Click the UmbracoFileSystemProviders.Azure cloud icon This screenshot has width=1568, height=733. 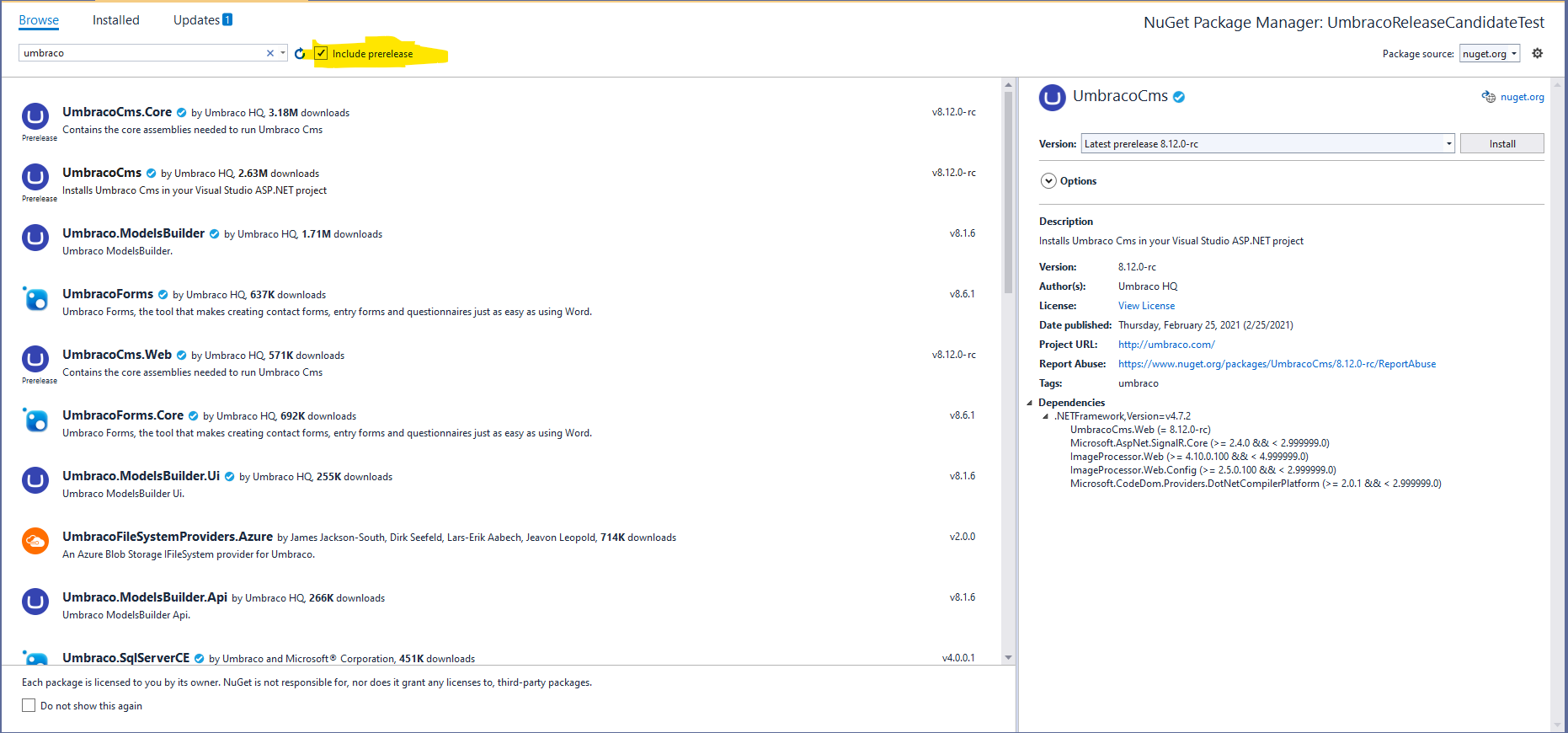35,541
